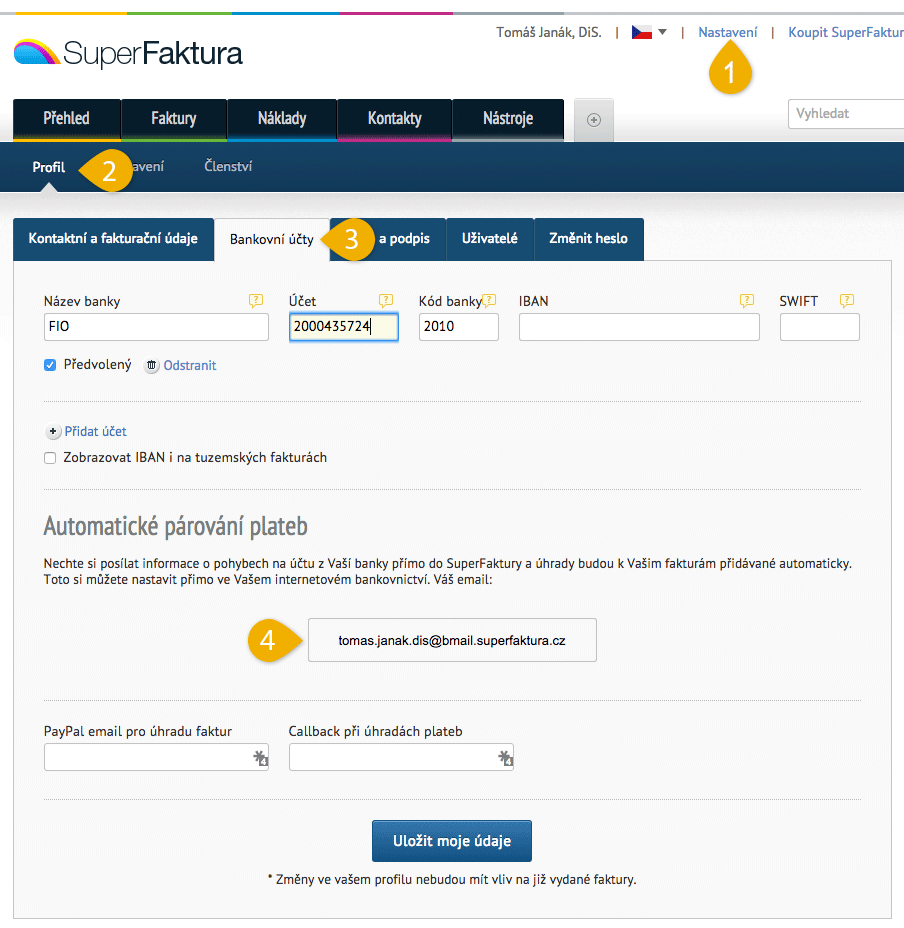904x928 pixels.
Task: Open the language dropdown arrow
Action: click(662, 32)
